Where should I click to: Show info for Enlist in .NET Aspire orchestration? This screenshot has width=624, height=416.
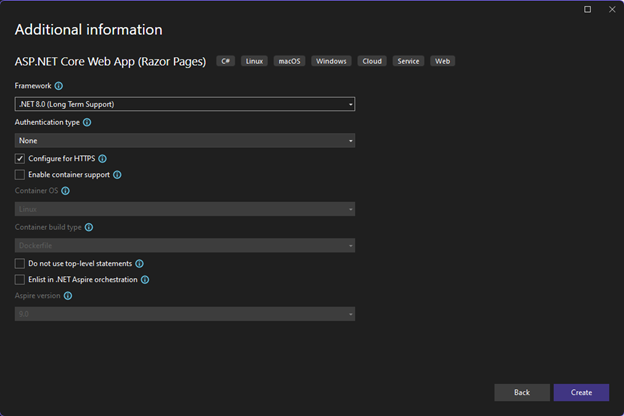point(145,280)
